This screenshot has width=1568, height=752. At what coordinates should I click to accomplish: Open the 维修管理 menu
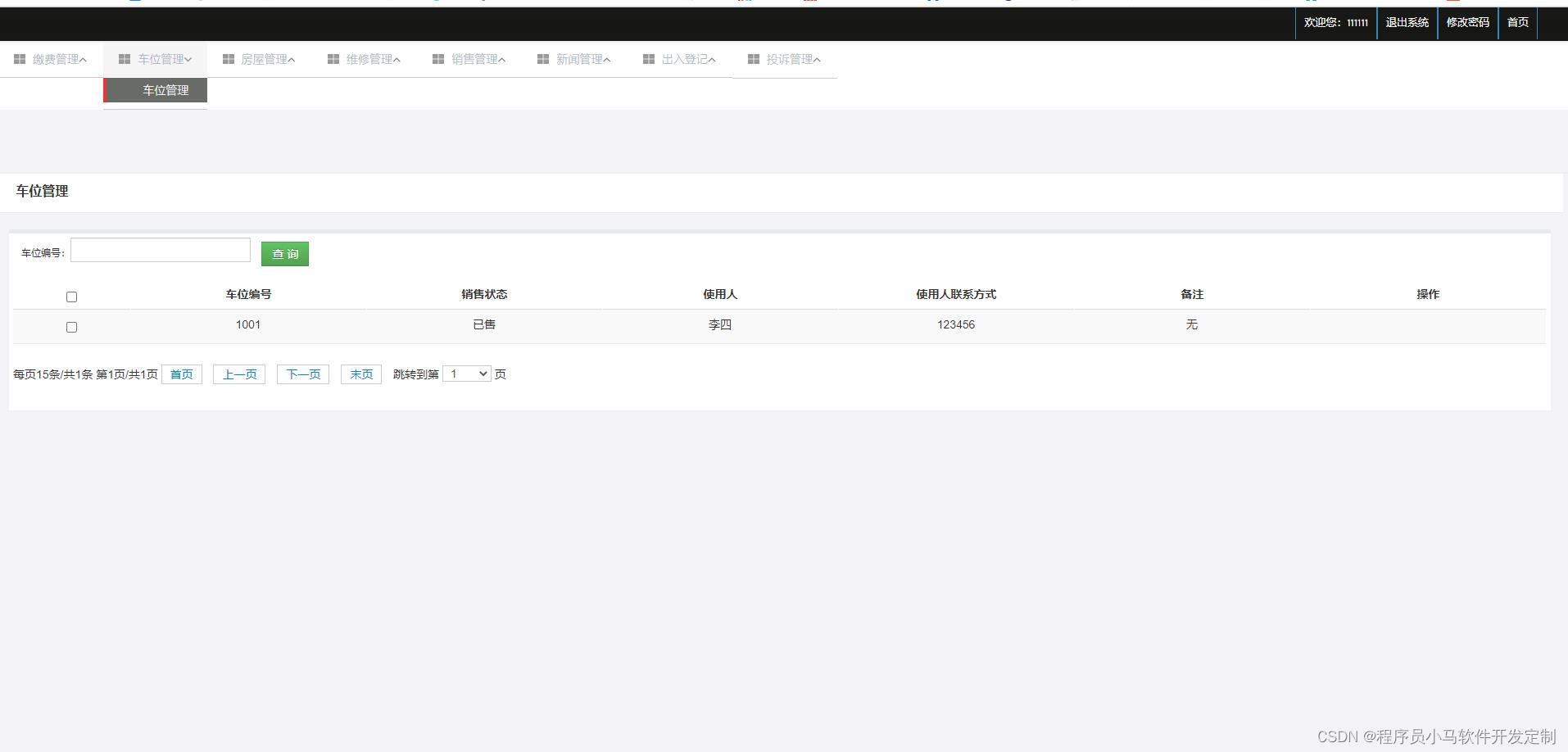coord(370,58)
